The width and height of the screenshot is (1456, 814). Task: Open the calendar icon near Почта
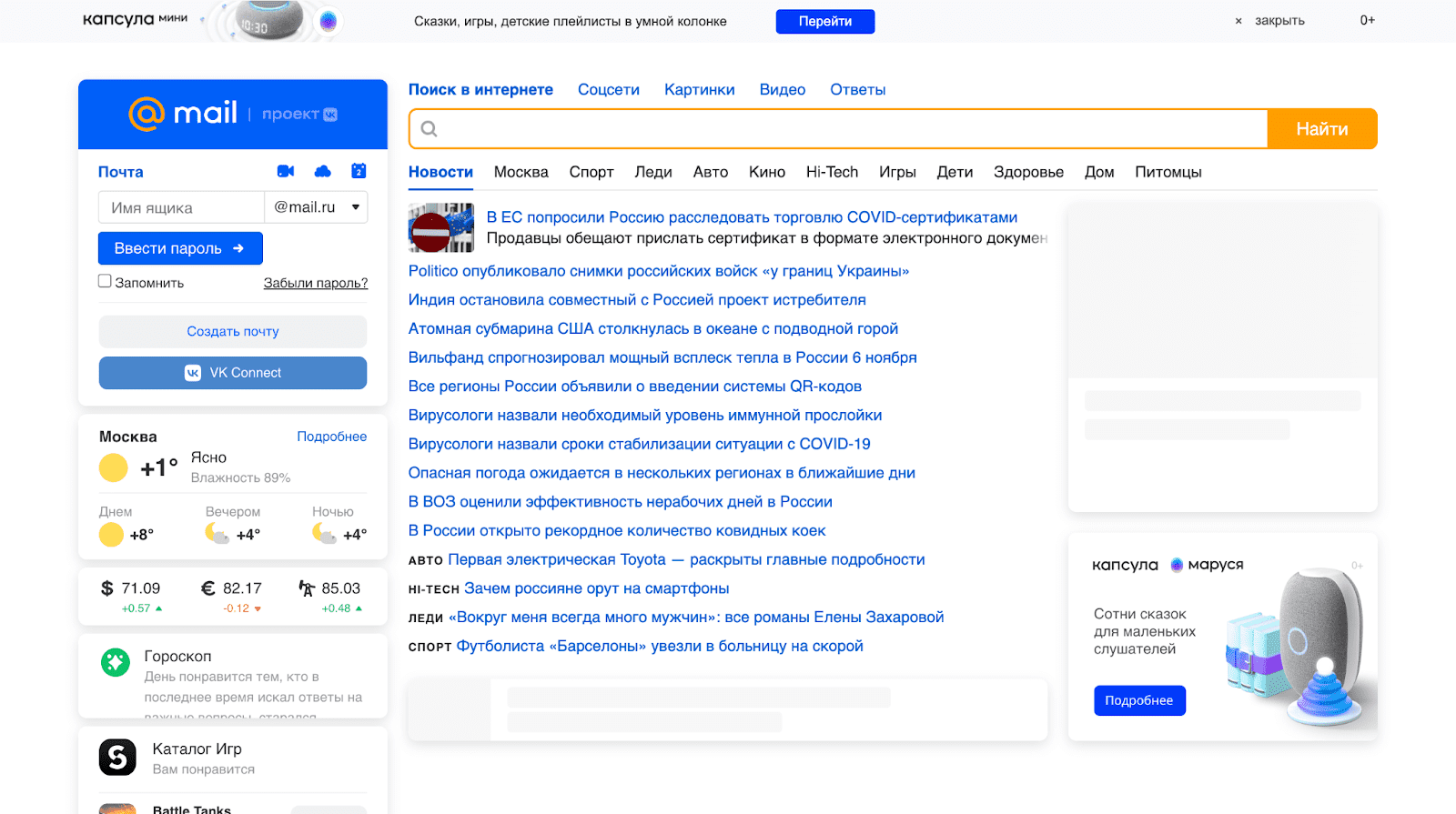click(359, 171)
